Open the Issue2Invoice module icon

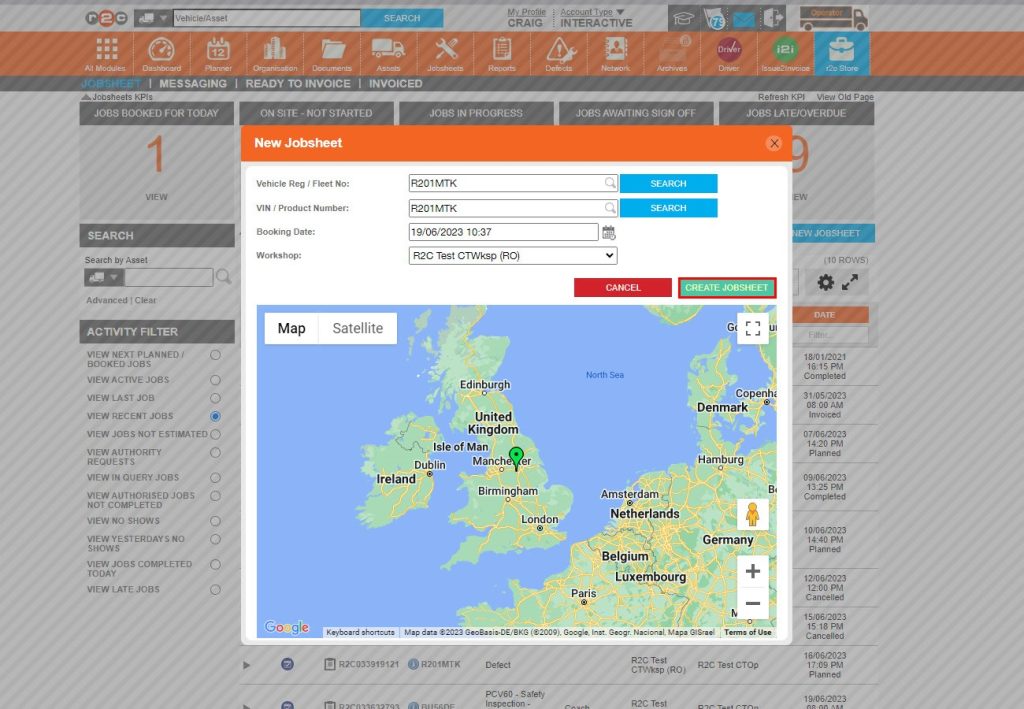(x=784, y=48)
